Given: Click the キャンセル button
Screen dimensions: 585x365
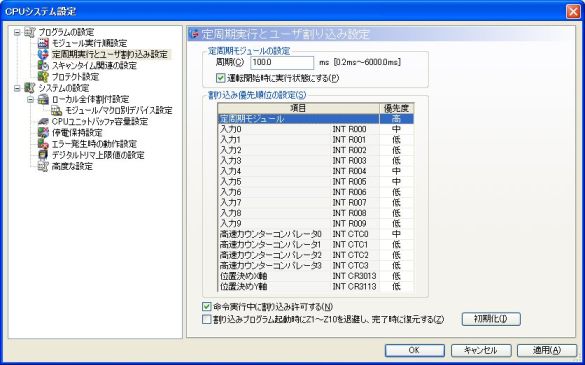Looking at the screenshot, I should coord(481,350).
